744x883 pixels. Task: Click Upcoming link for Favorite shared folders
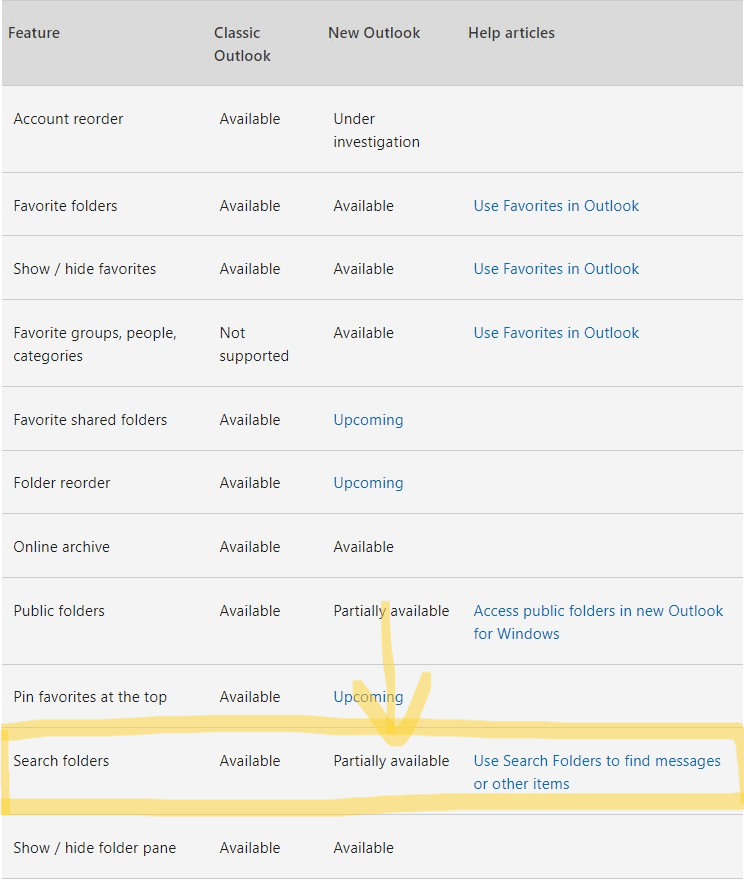point(368,420)
